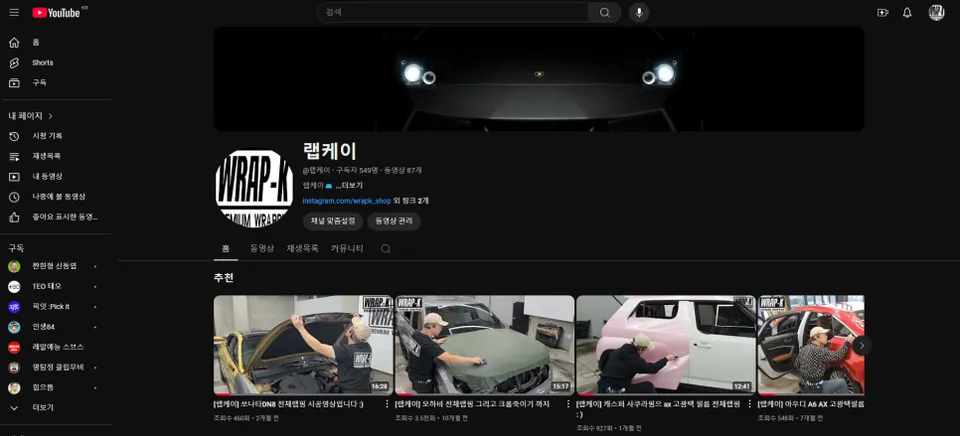Open options menu for 쏘나타DN8 video
960x436 pixels.
pos(386,404)
